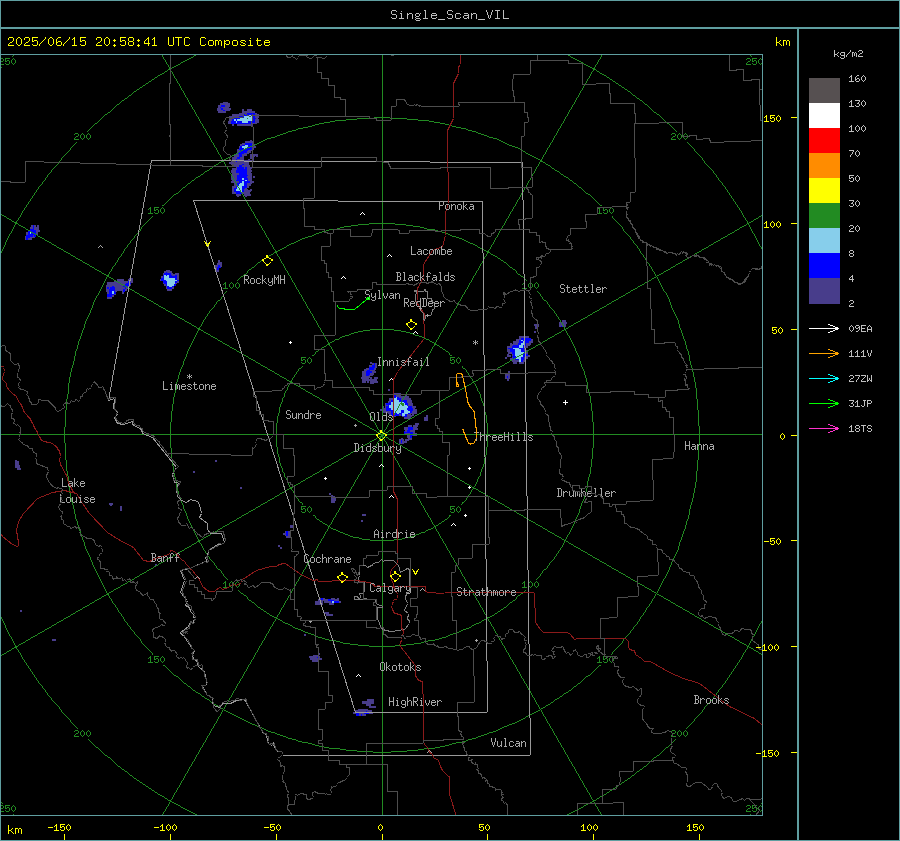Image resolution: width=900 pixels, height=841 pixels.
Task: Select the green 20-30 color swatch
Action: pos(824,215)
